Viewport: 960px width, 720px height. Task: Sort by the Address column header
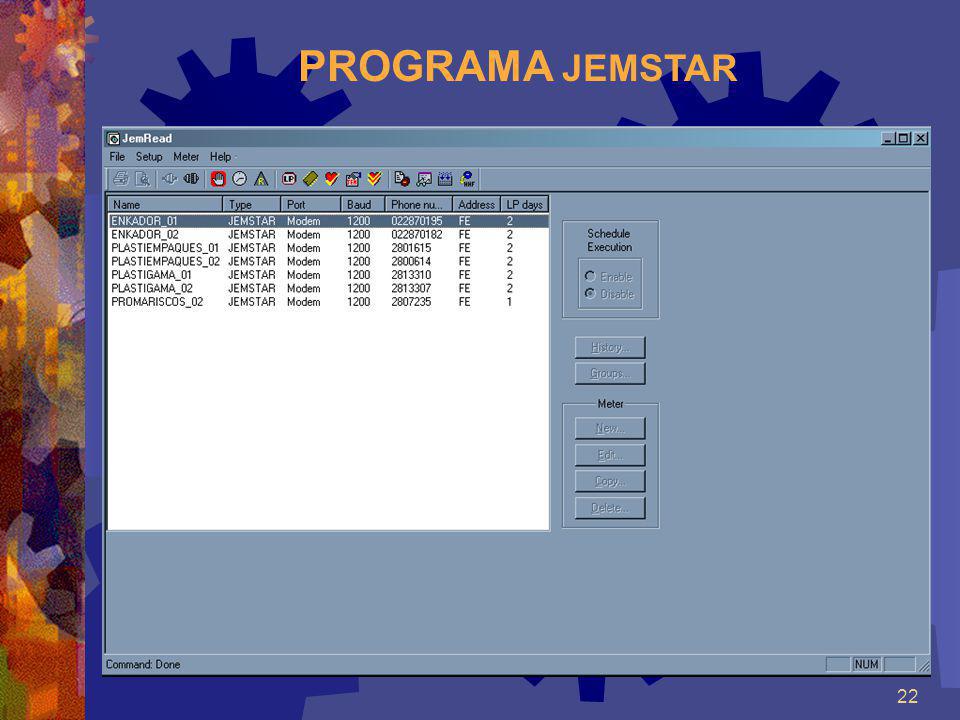(x=476, y=204)
